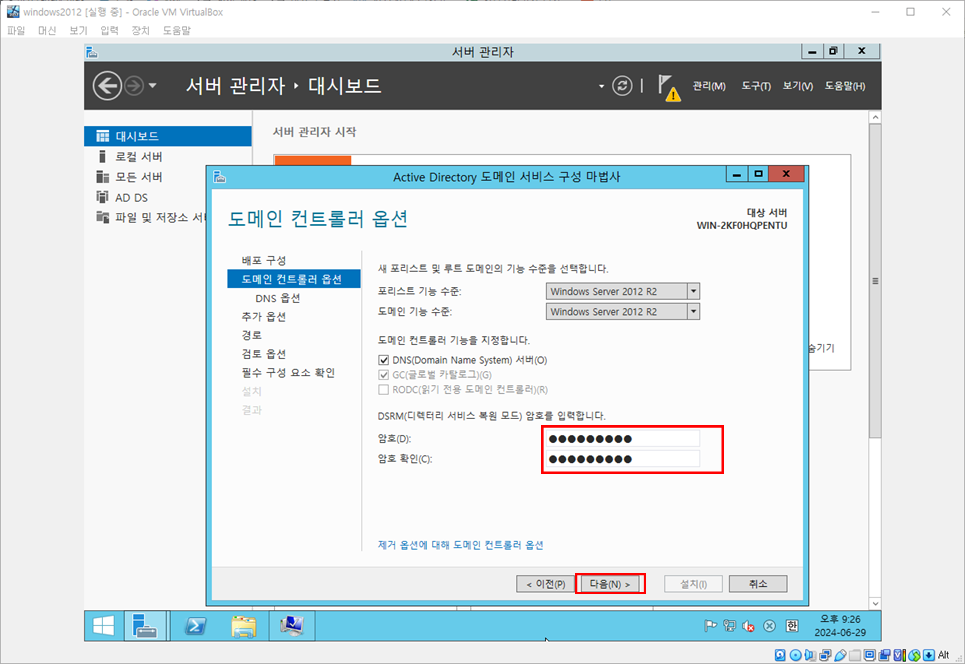965x664 pixels.
Task: Click the circled X tray icon
Action: pyautogui.click(x=769, y=626)
